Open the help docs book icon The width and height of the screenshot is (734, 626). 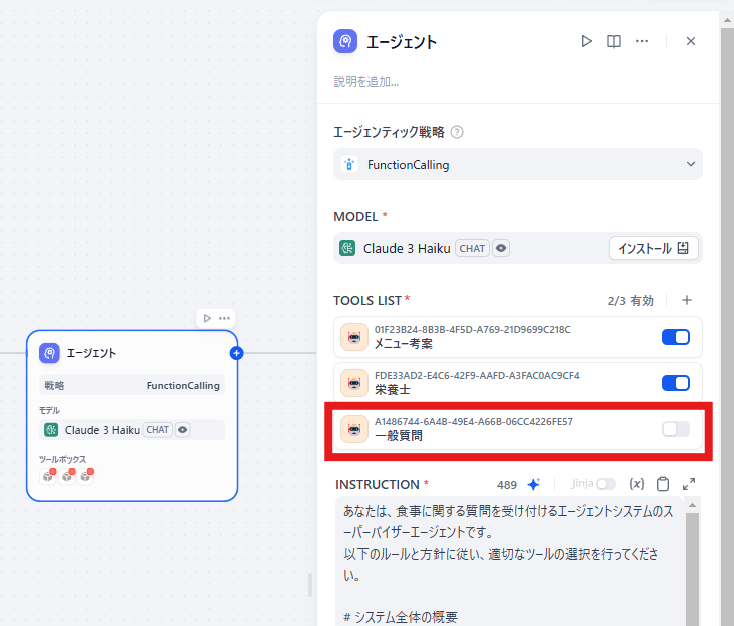[614, 41]
